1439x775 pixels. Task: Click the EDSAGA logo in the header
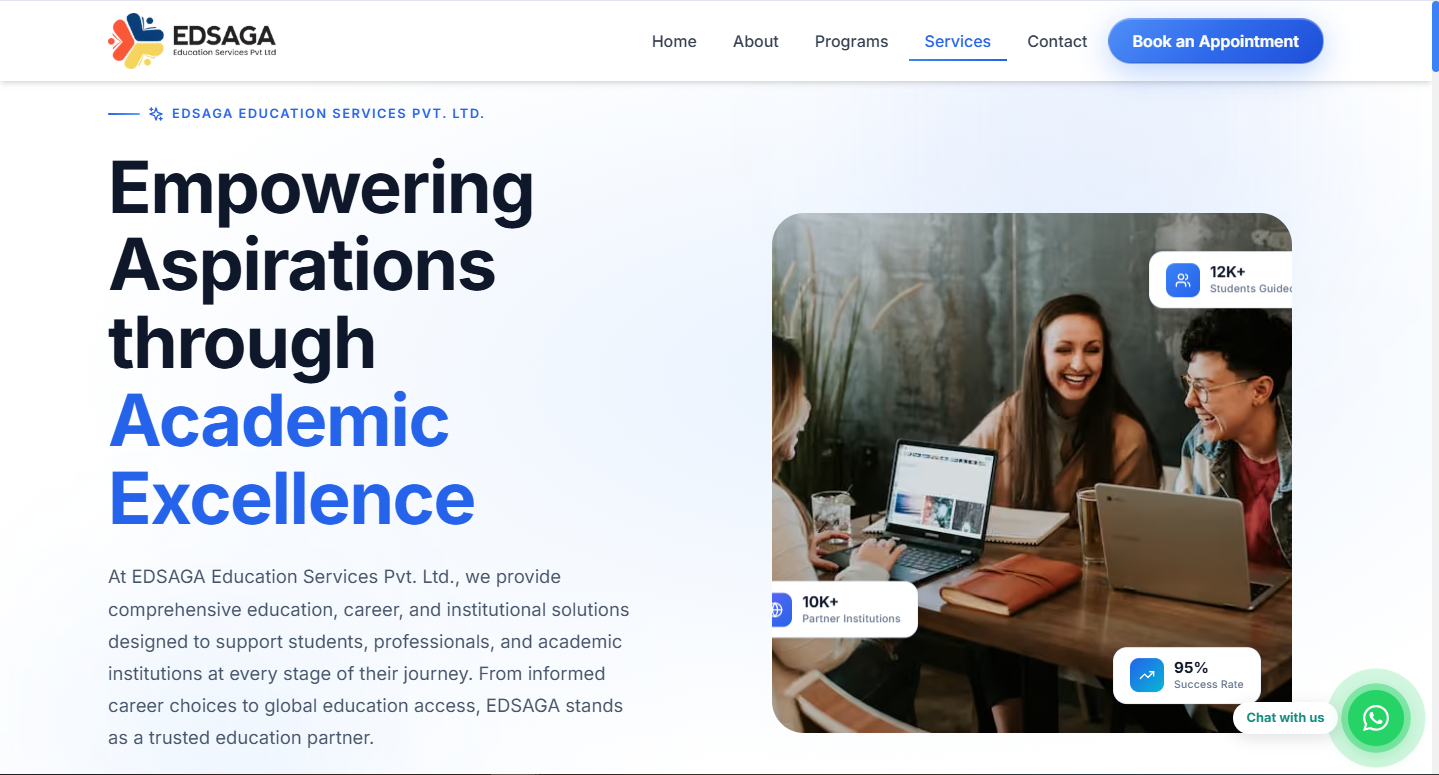point(192,41)
